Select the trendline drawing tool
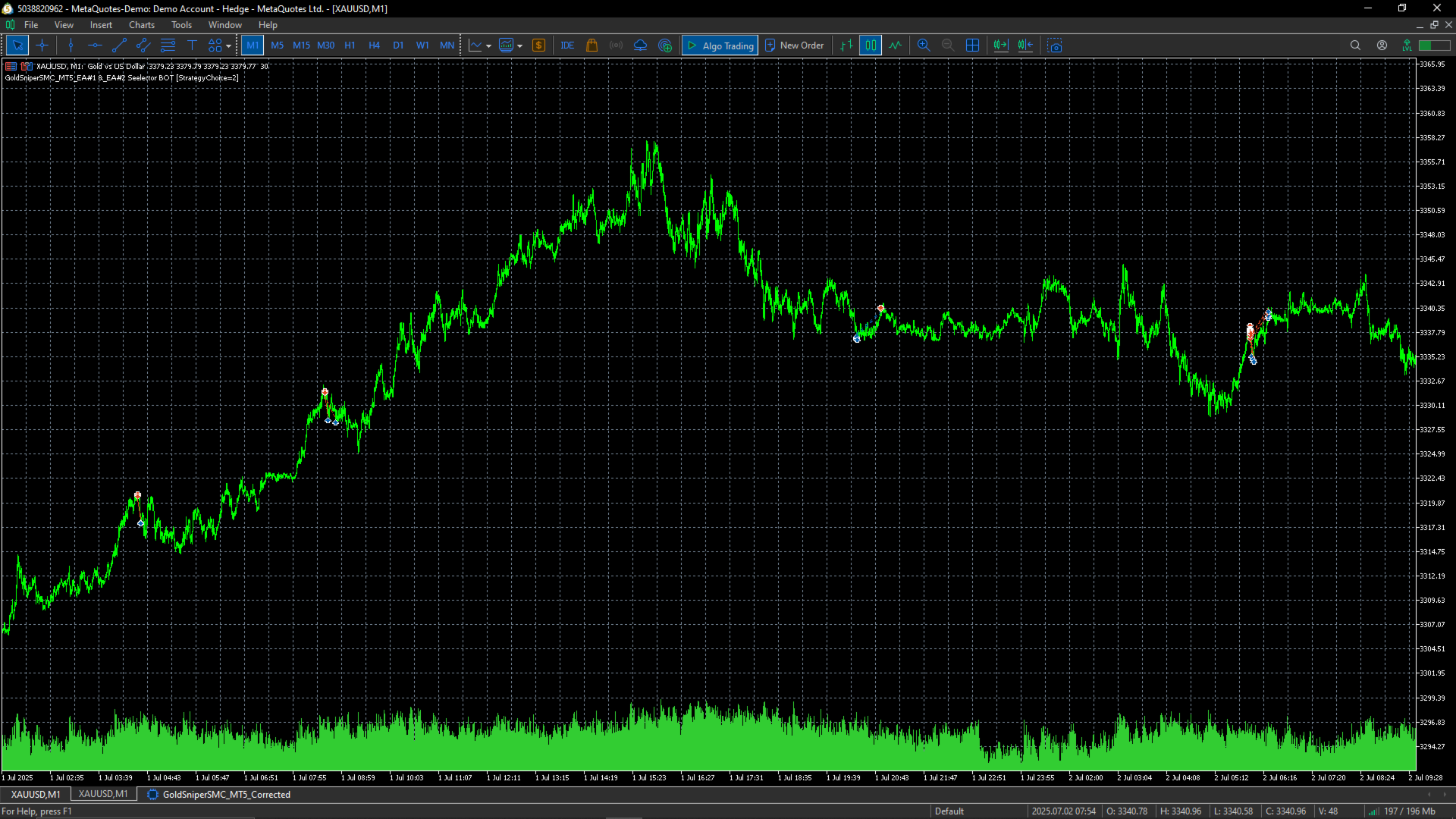 coord(119,45)
